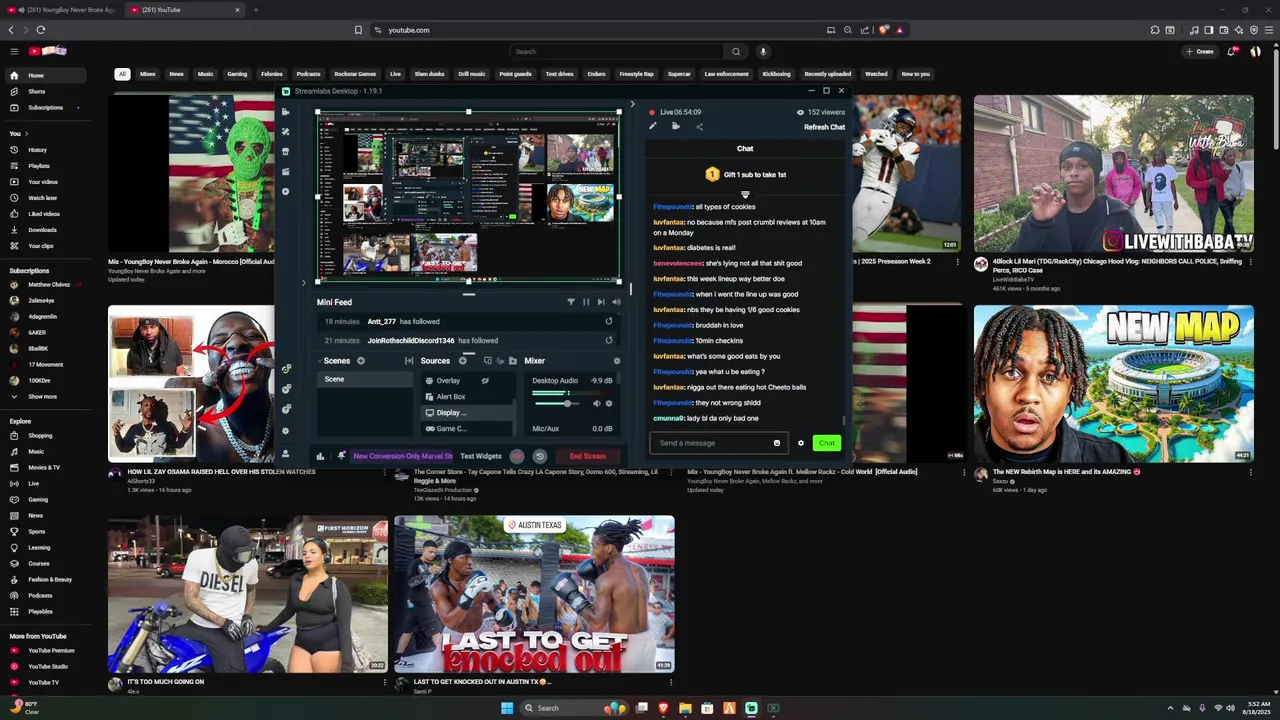Replay JoinRothschildDiscord1346 follow alert
This screenshot has width=1280, height=720.
click(x=608, y=340)
